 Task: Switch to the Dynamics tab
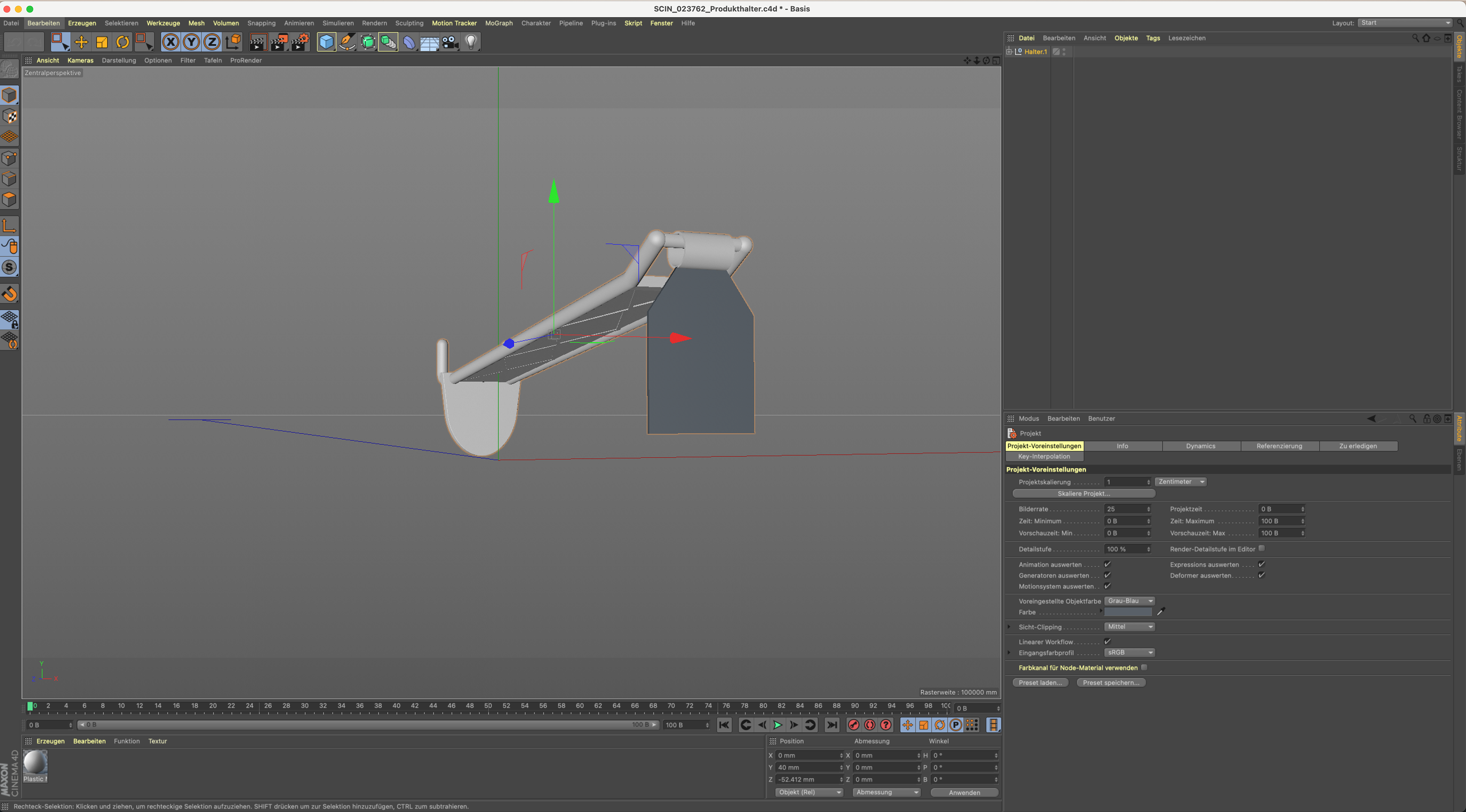1200,446
